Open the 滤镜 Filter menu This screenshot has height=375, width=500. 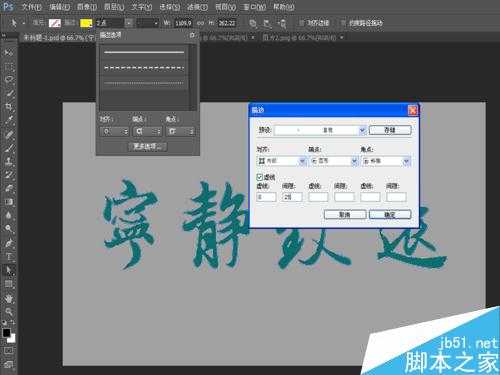point(197,7)
